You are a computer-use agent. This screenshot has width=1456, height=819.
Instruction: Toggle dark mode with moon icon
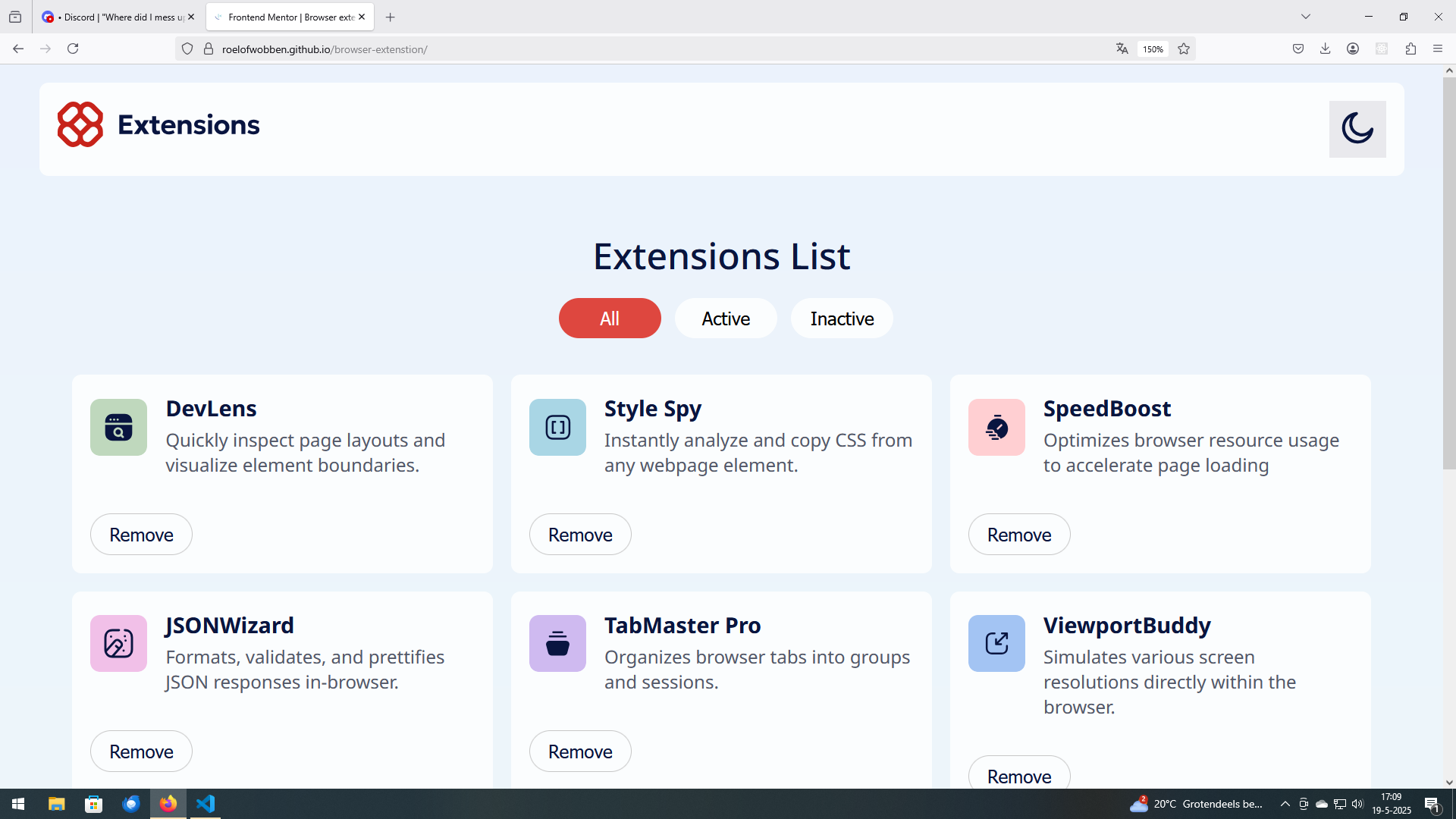(x=1357, y=129)
